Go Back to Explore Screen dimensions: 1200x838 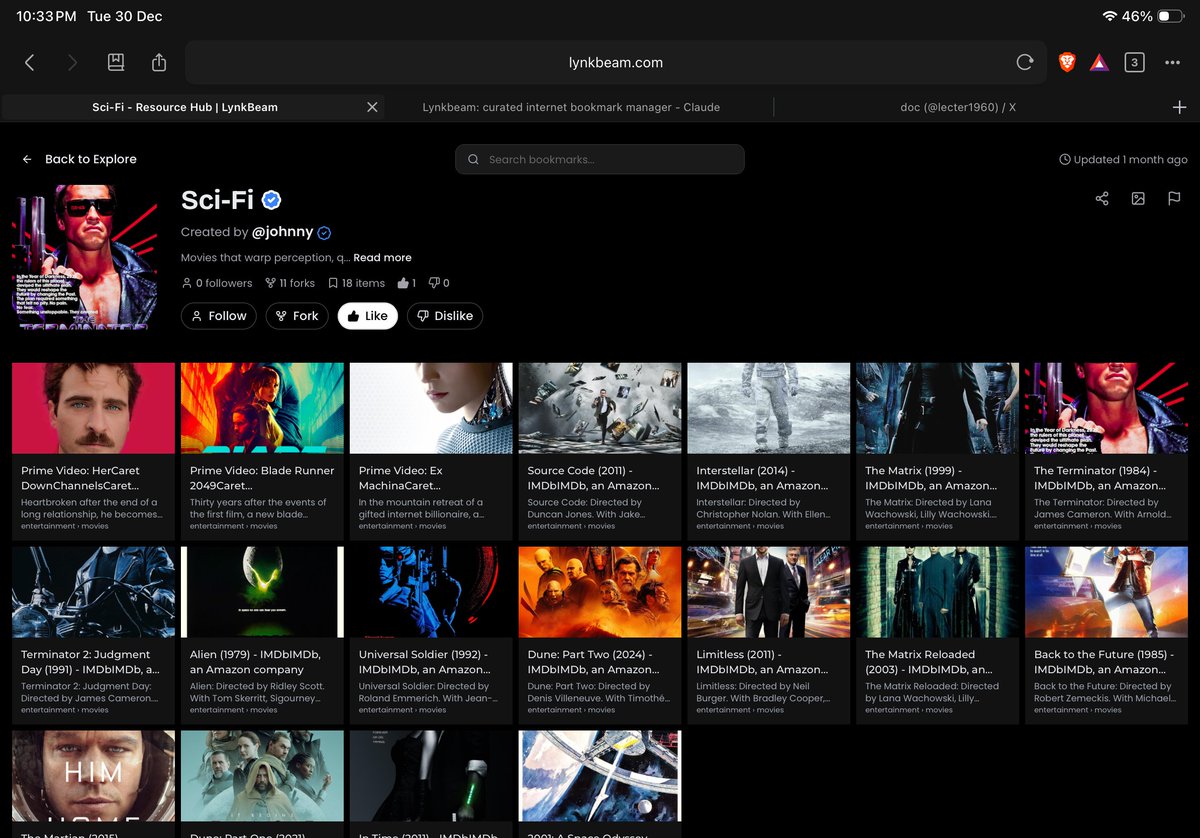(79, 159)
